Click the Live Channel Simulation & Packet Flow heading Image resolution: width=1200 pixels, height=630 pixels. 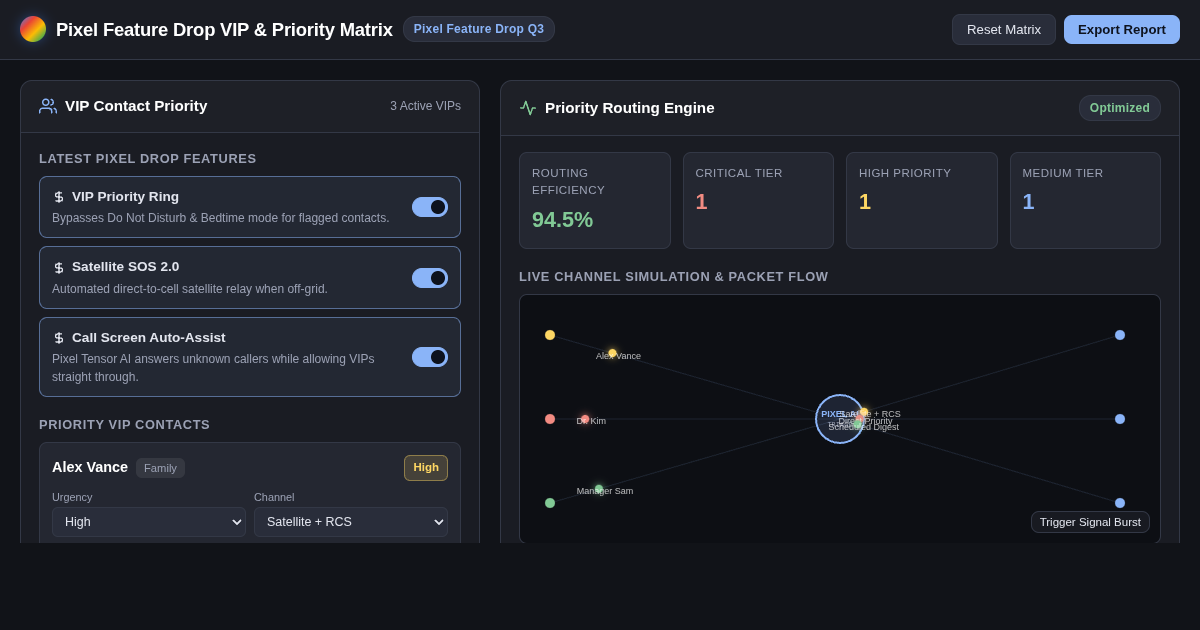pos(674,277)
